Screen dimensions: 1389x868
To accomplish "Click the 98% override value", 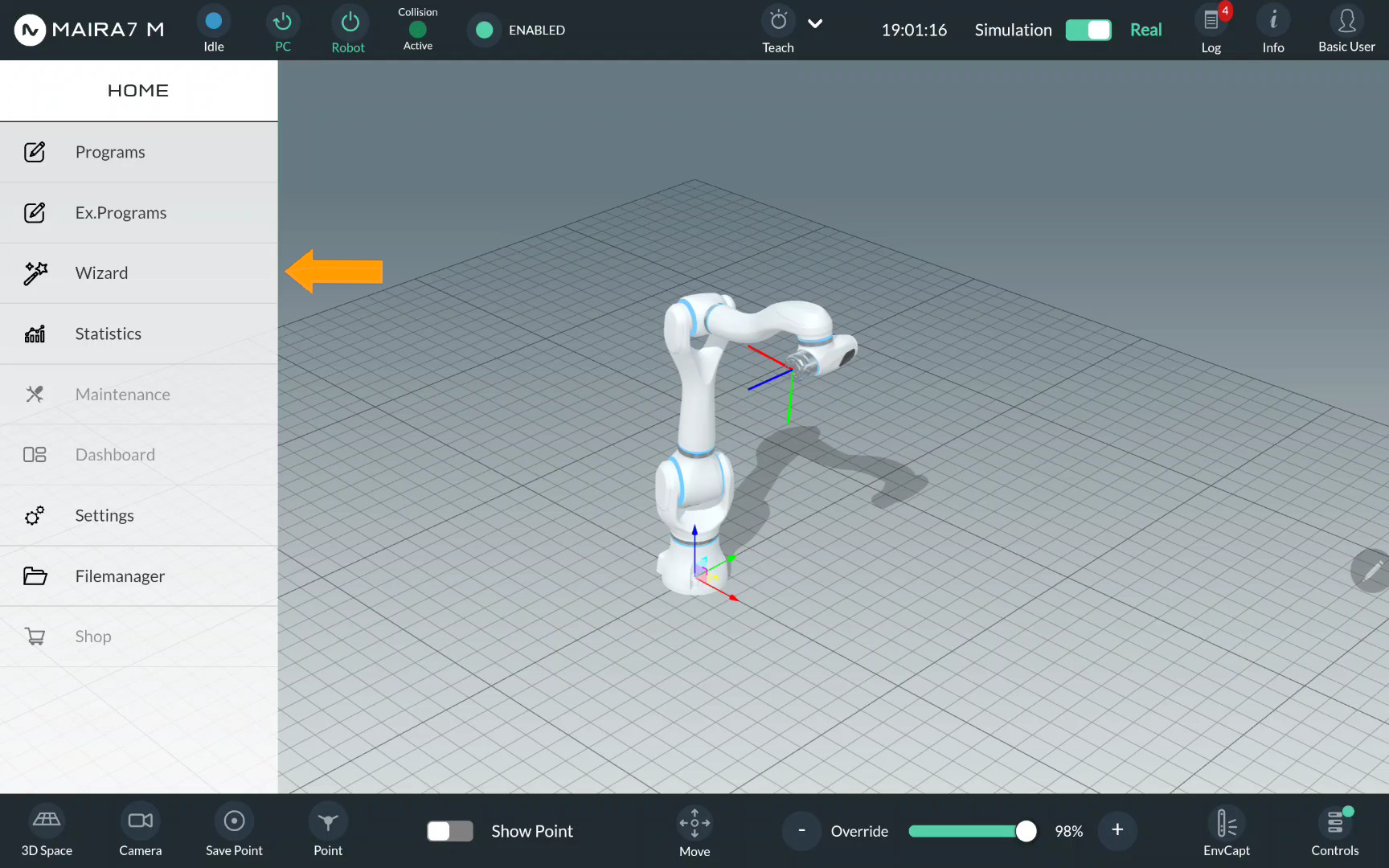I will (x=1069, y=831).
